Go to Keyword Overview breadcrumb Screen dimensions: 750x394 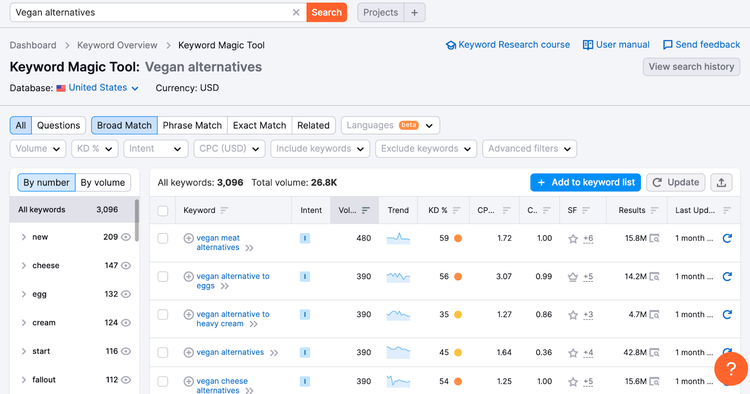point(117,45)
